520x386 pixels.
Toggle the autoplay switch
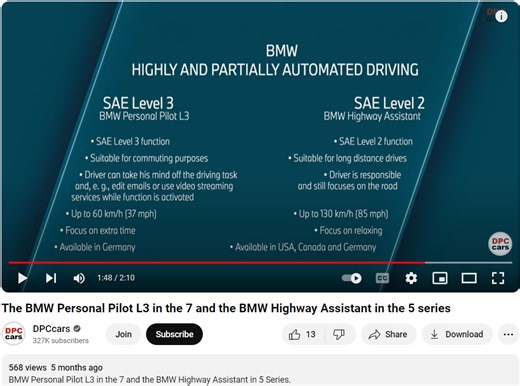click(352, 278)
